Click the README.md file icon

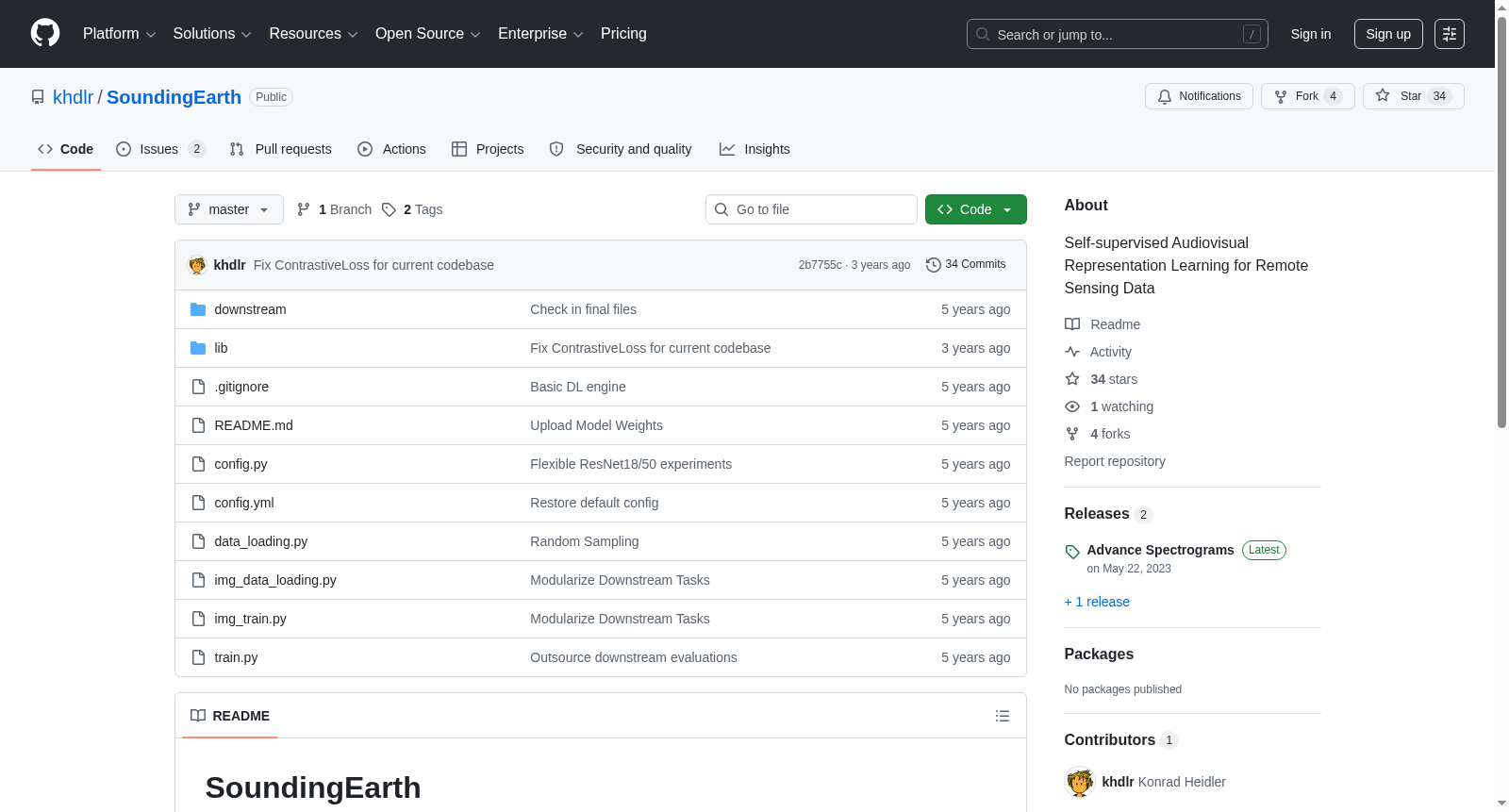point(198,425)
